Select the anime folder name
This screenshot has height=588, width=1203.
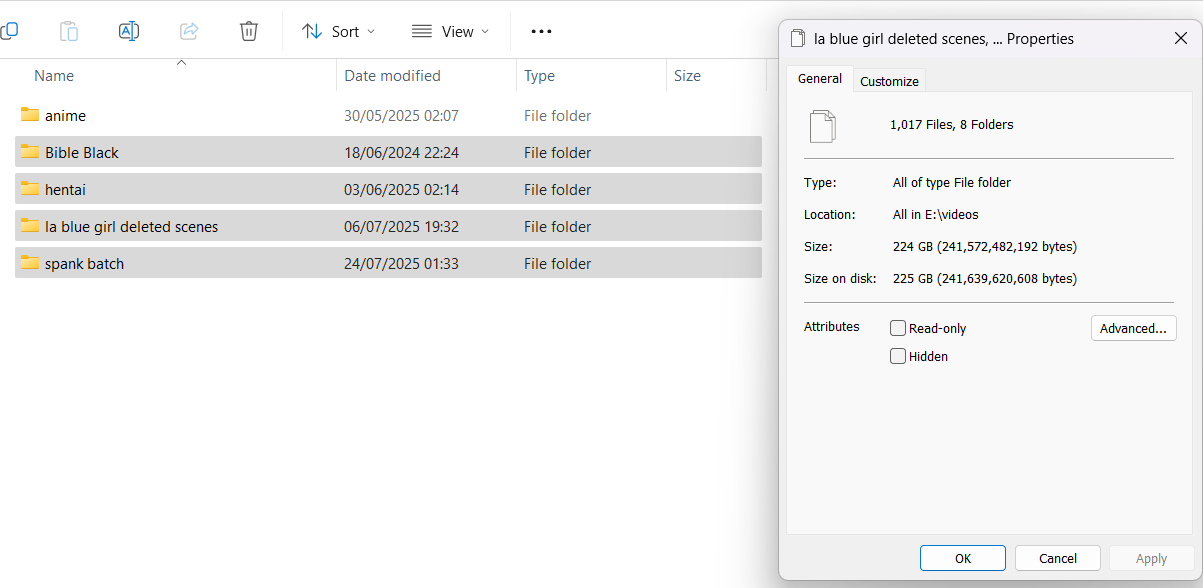pyautogui.click(x=65, y=116)
